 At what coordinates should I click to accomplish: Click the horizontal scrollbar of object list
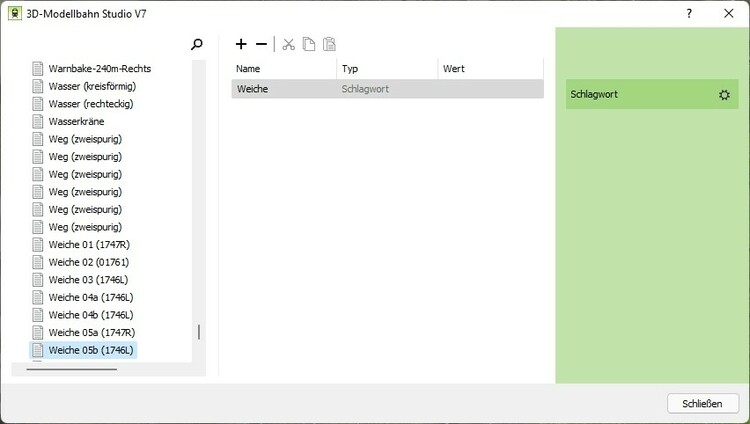click(x=72, y=369)
